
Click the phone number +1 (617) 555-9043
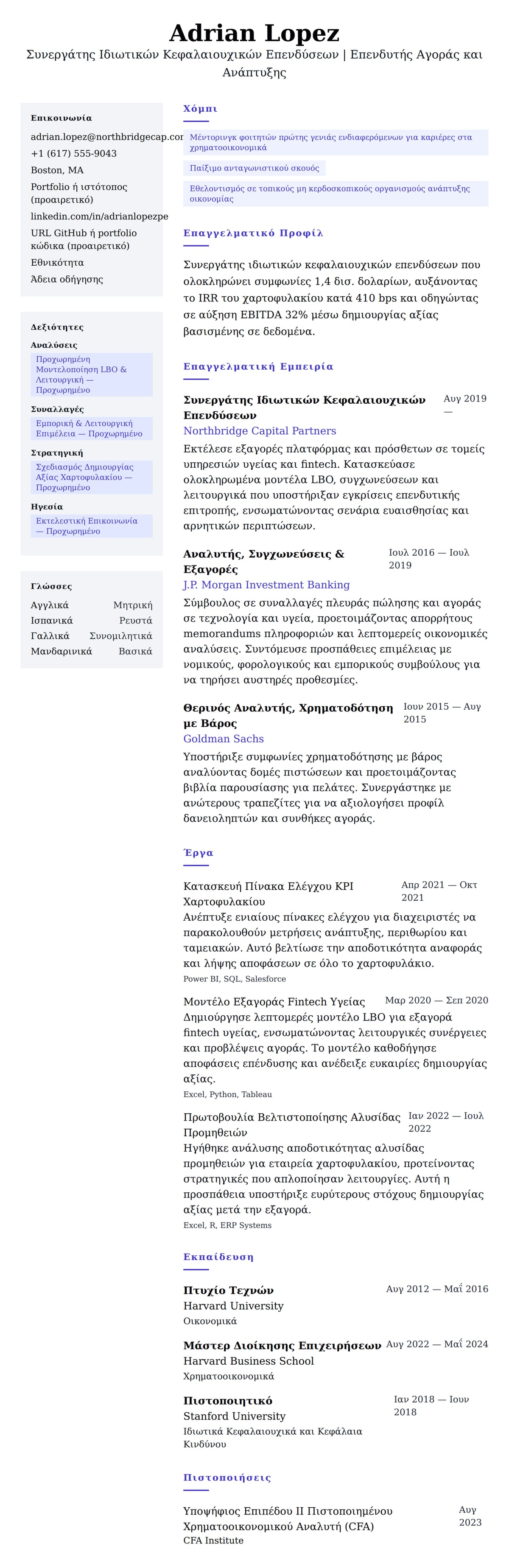[x=73, y=153]
